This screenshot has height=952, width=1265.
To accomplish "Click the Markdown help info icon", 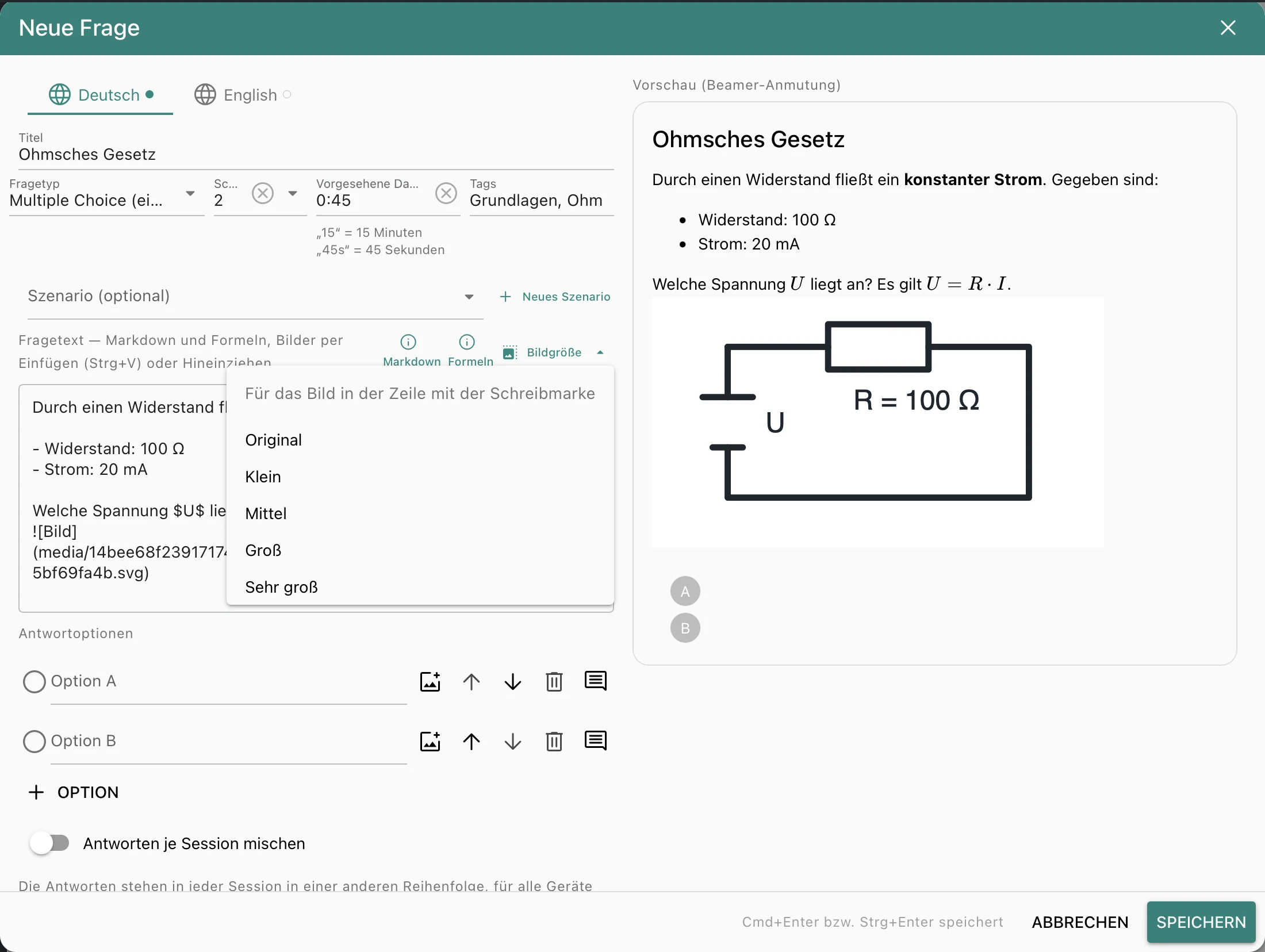I will [x=408, y=342].
